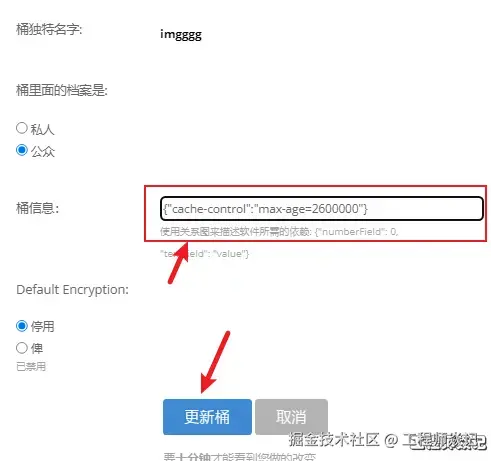Click the numberField hint text below input
Screen dimensions: 491x461
(x=279, y=231)
